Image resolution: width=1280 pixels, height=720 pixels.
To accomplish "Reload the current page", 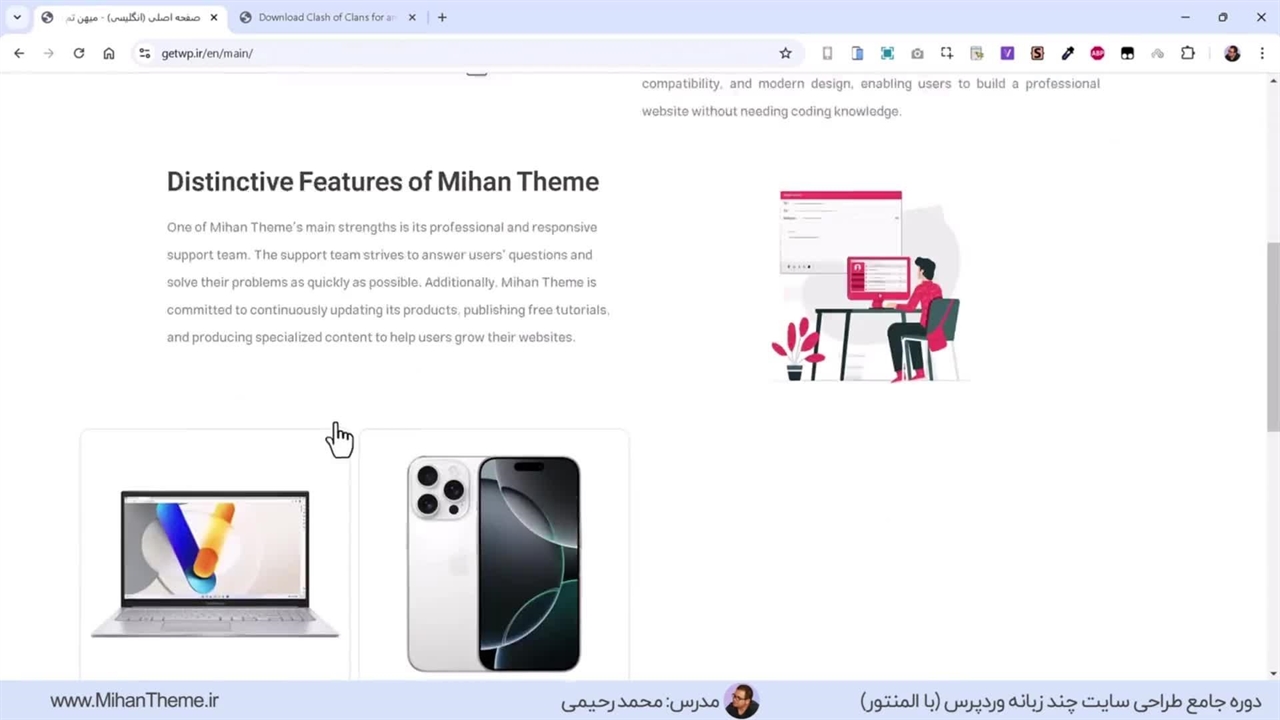I will point(79,53).
